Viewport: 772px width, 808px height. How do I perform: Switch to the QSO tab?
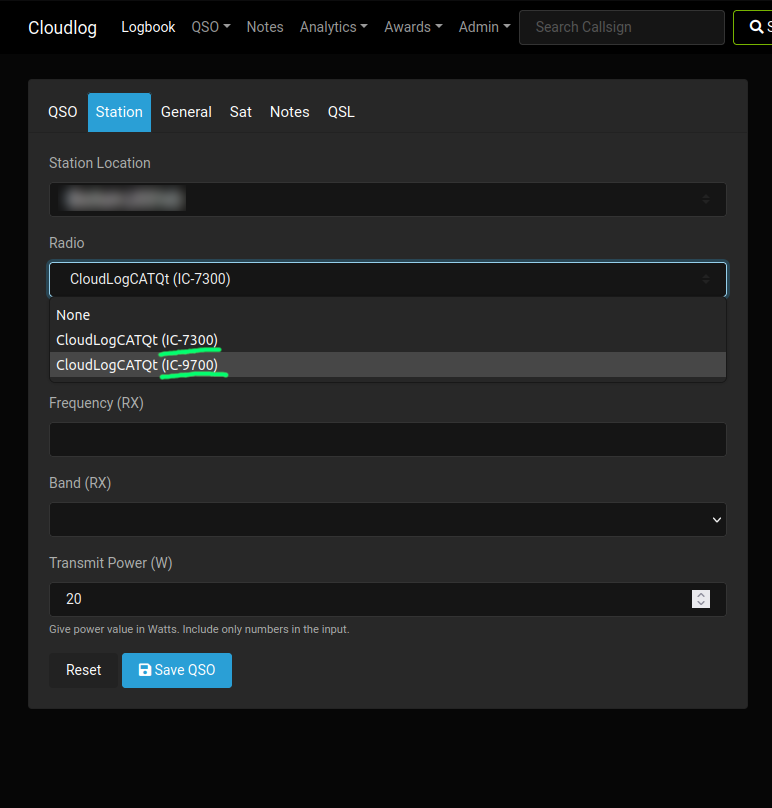(x=62, y=112)
